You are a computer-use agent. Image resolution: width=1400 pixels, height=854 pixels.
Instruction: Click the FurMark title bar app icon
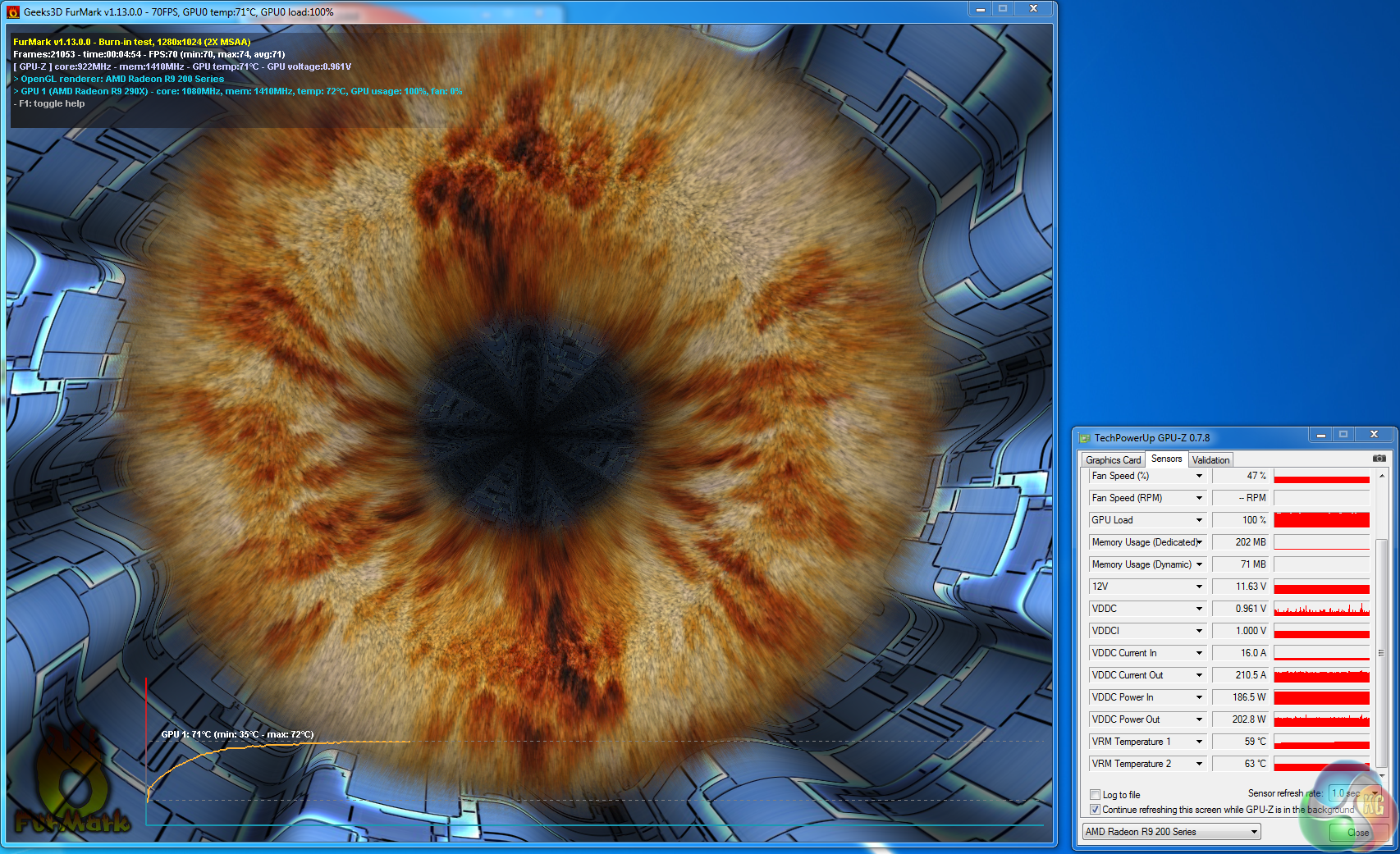coord(13,12)
